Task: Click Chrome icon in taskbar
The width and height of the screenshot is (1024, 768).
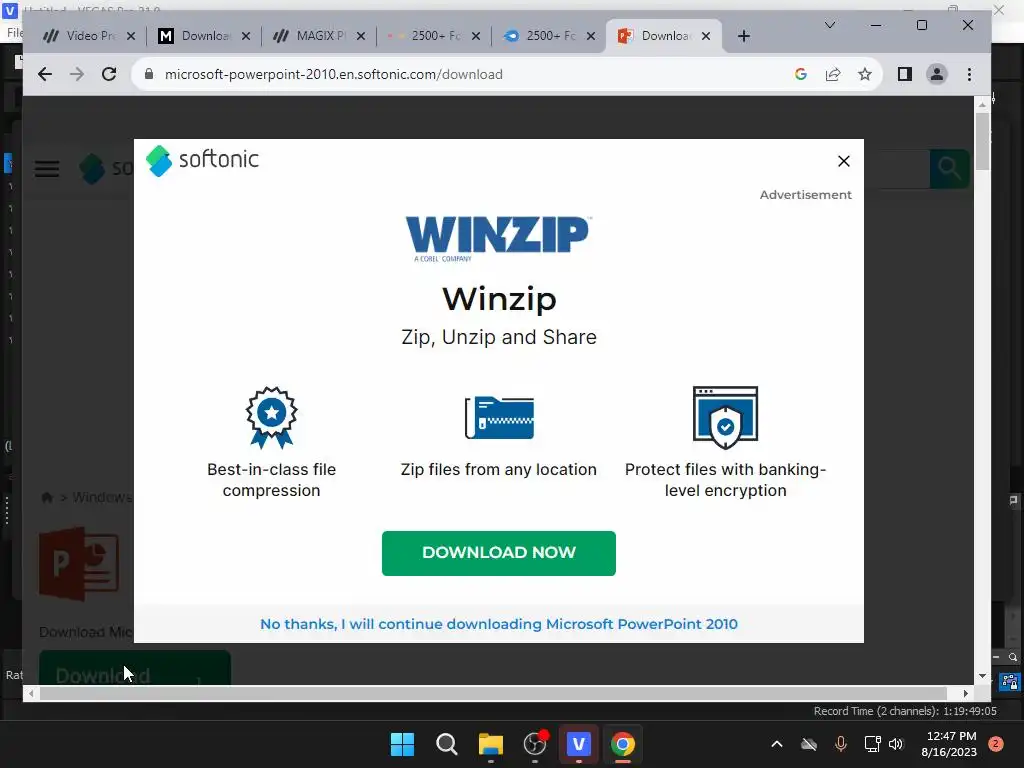Action: click(x=622, y=744)
